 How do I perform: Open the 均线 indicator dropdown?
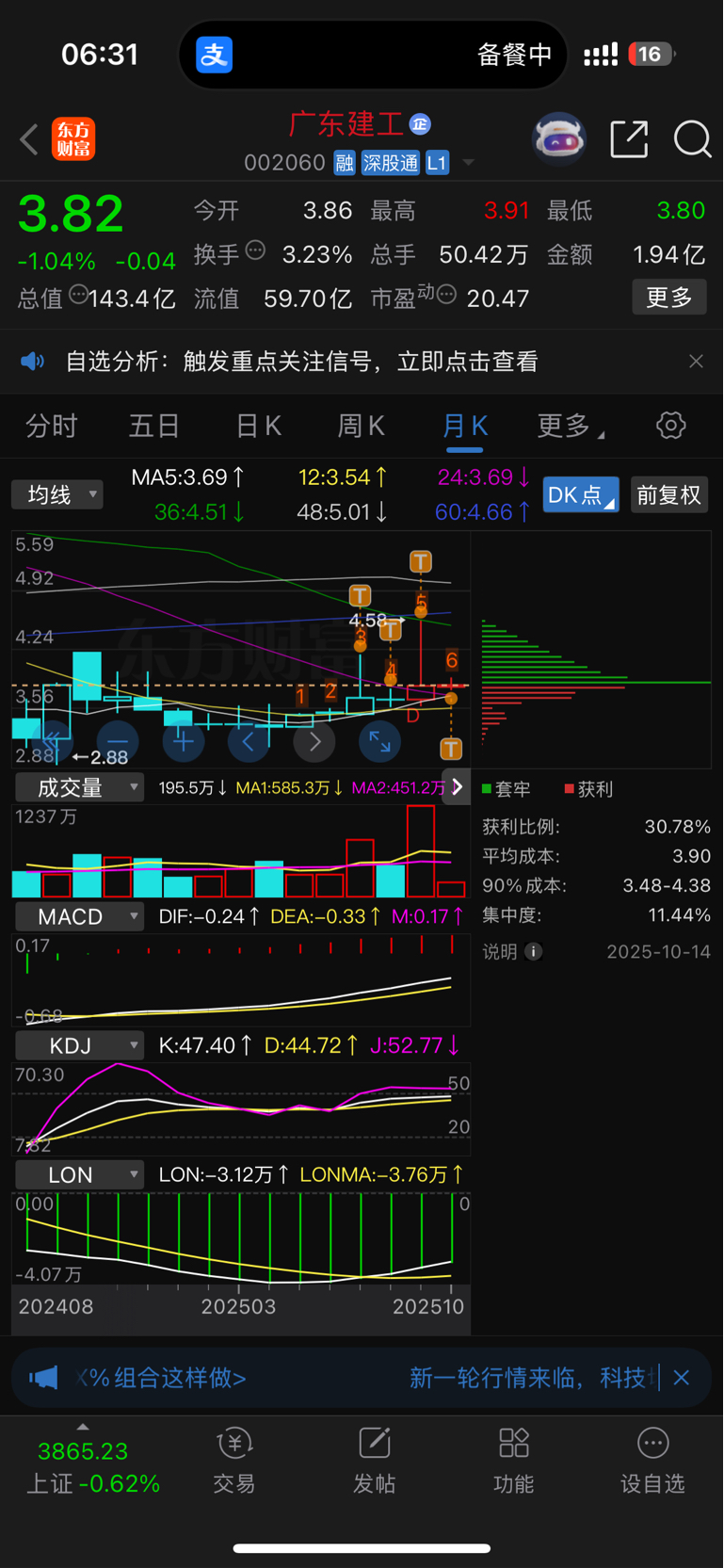pyautogui.click(x=56, y=494)
